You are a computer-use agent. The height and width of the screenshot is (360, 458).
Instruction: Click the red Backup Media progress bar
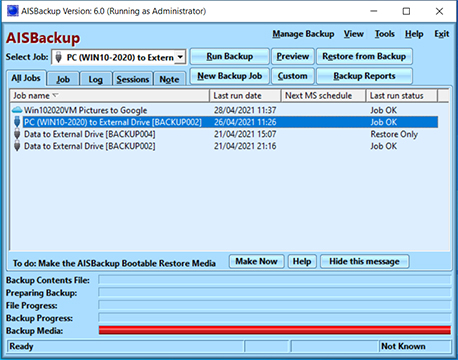(275, 330)
